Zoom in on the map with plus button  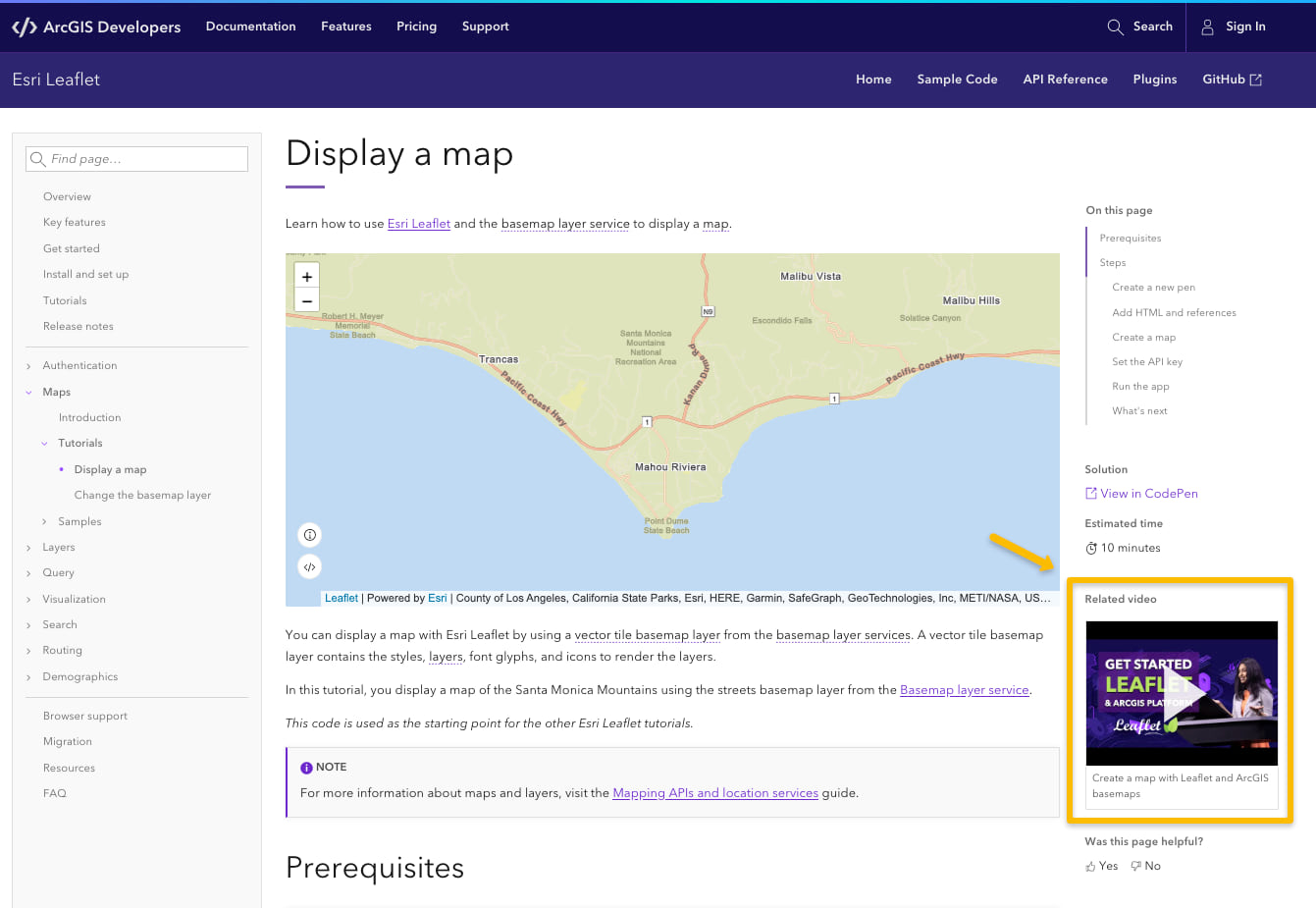[307, 277]
